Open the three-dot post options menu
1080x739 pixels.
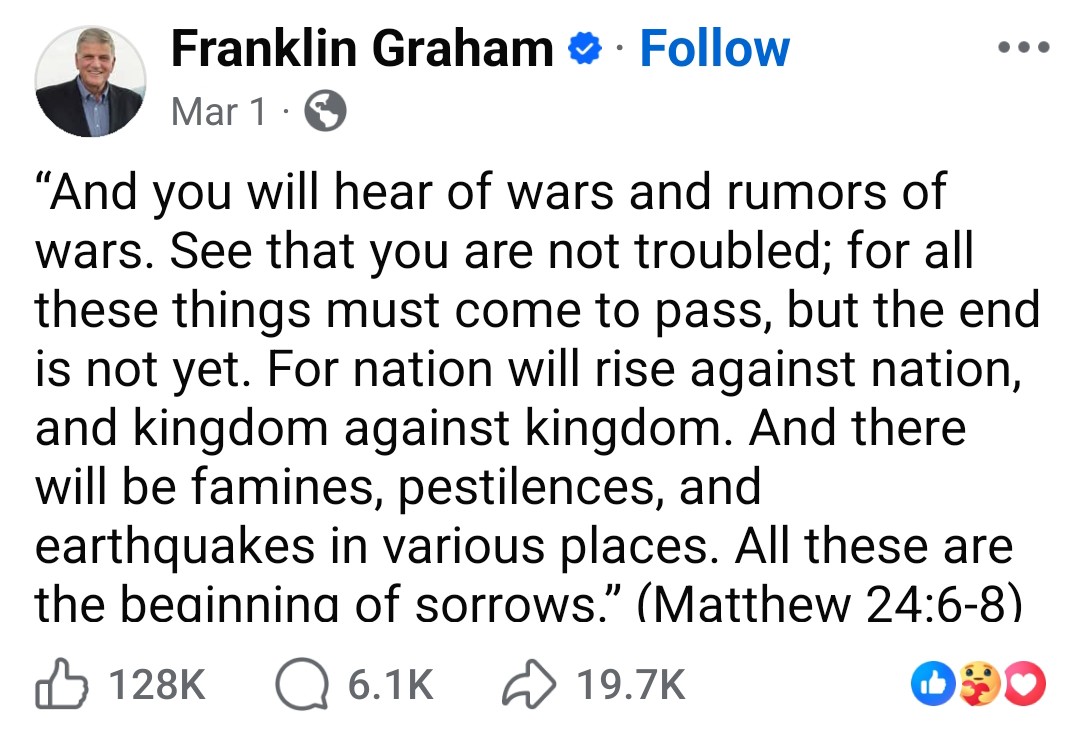point(1023,48)
